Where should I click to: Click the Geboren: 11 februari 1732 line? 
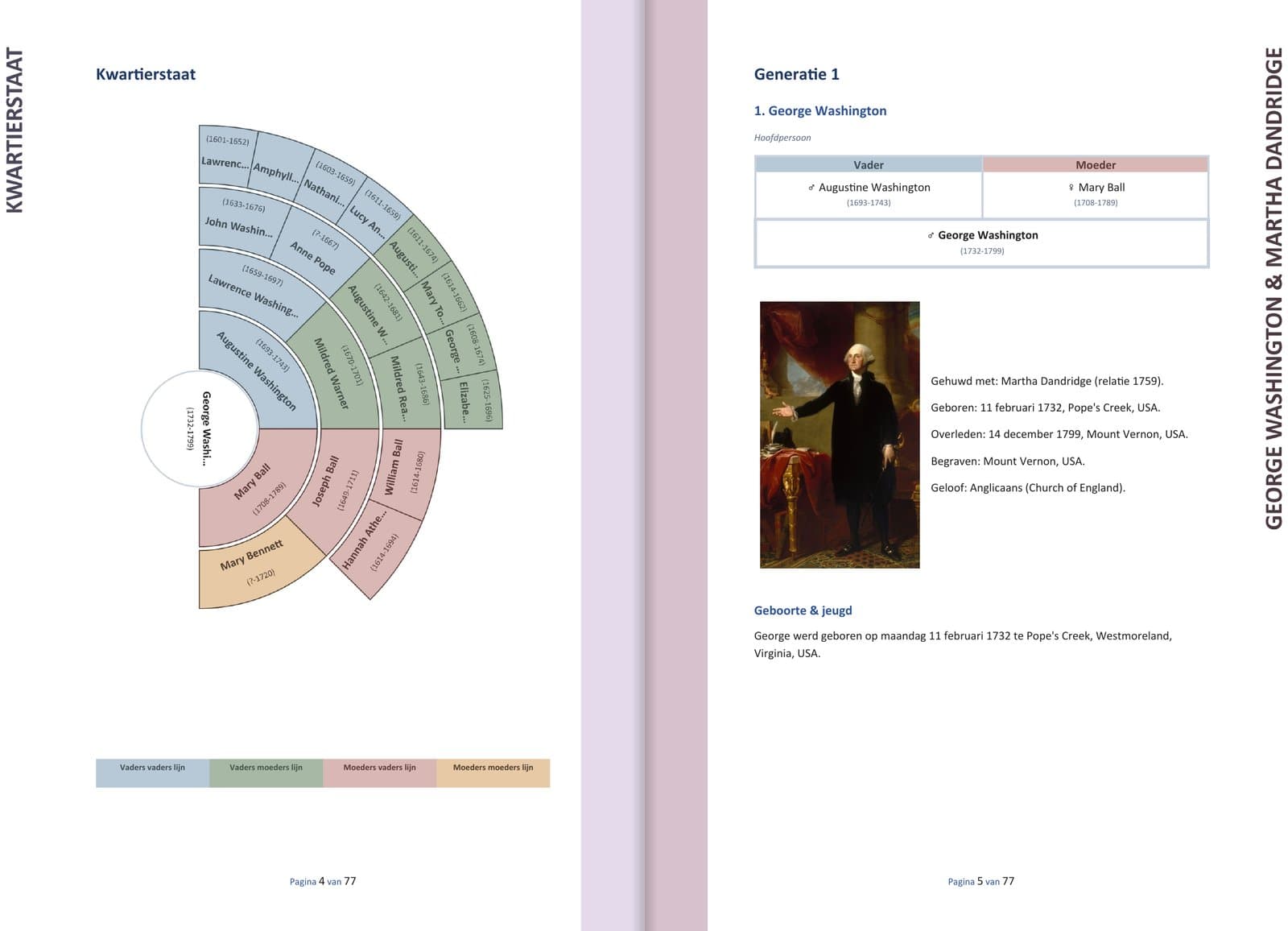click(x=1045, y=408)
